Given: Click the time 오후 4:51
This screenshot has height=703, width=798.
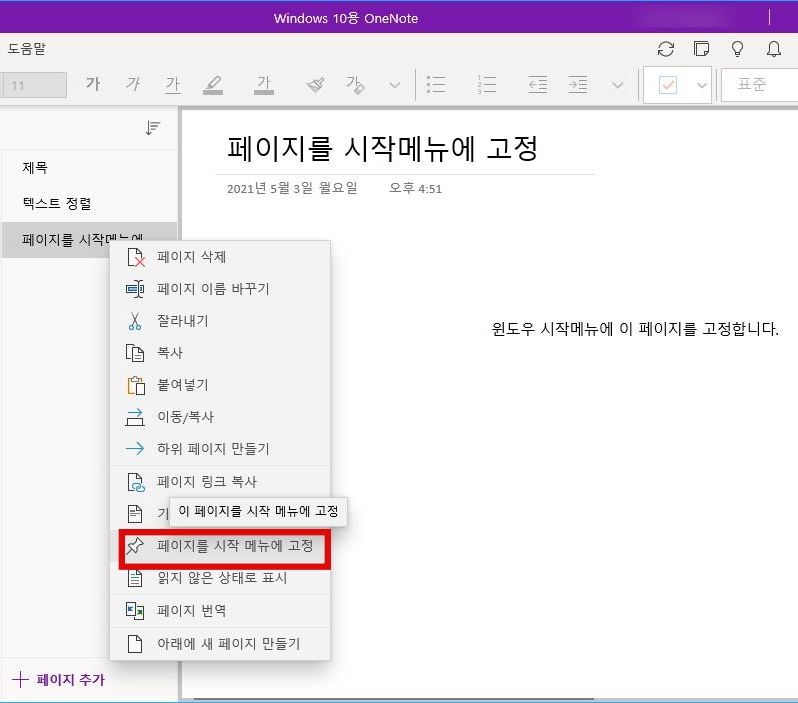Looking at the screenshot, I should (x=415, y=188).
